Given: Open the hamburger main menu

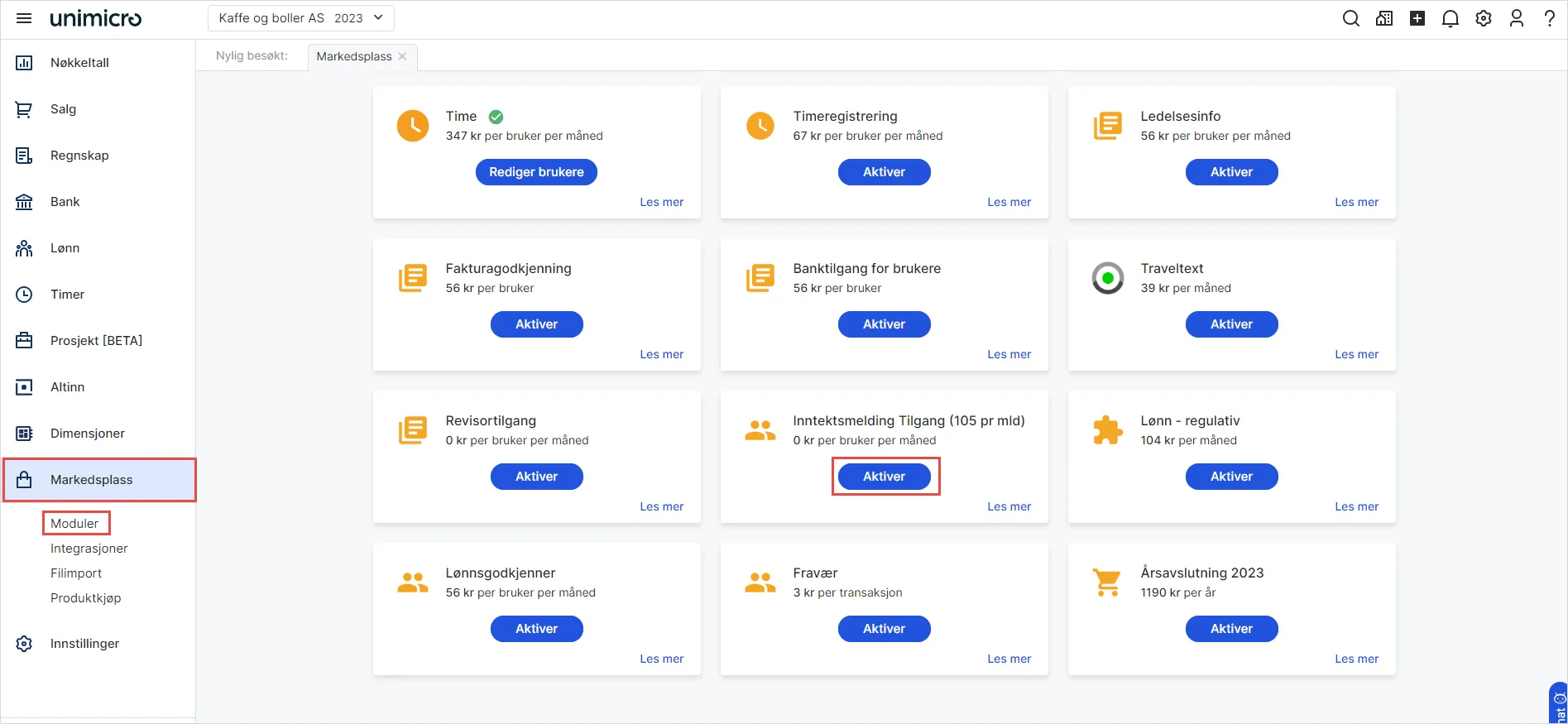Looking at the screenshot, I should [24, 18].
